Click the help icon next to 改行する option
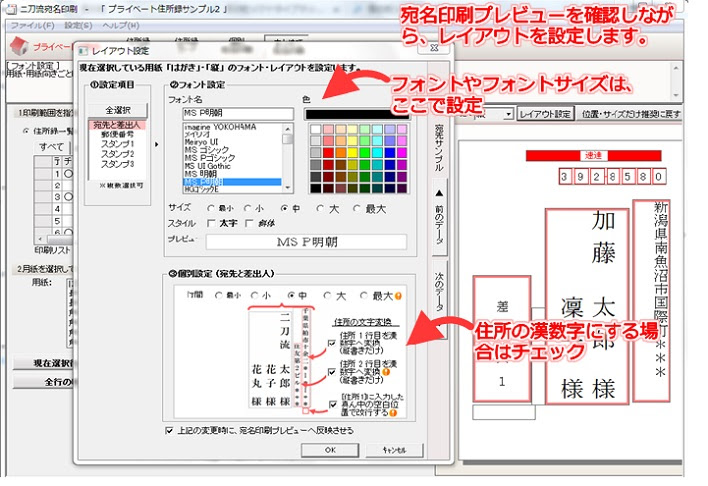Viewport: 708px width, 486px height. click(393, 413)
